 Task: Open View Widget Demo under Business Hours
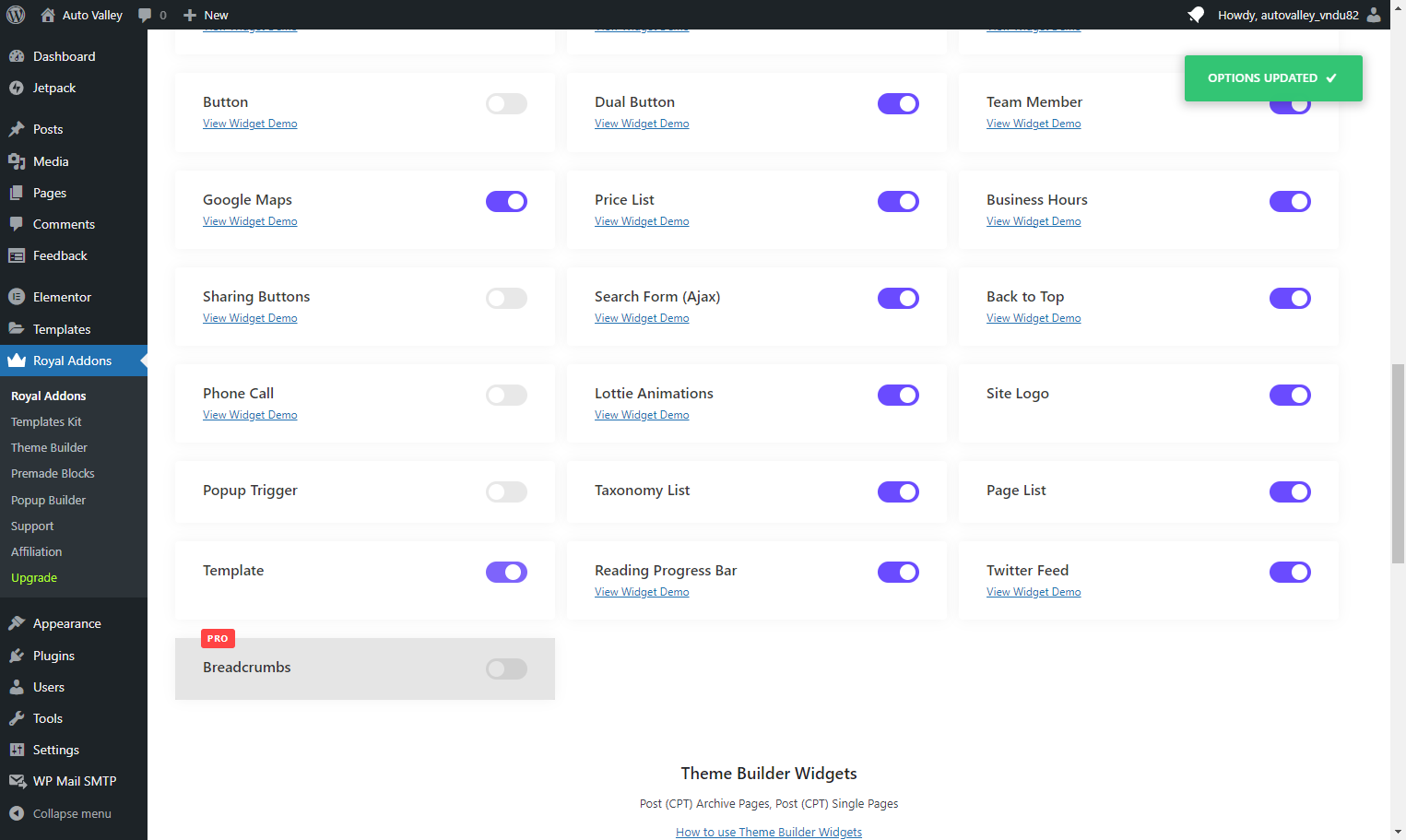(x=1034, y=221)
